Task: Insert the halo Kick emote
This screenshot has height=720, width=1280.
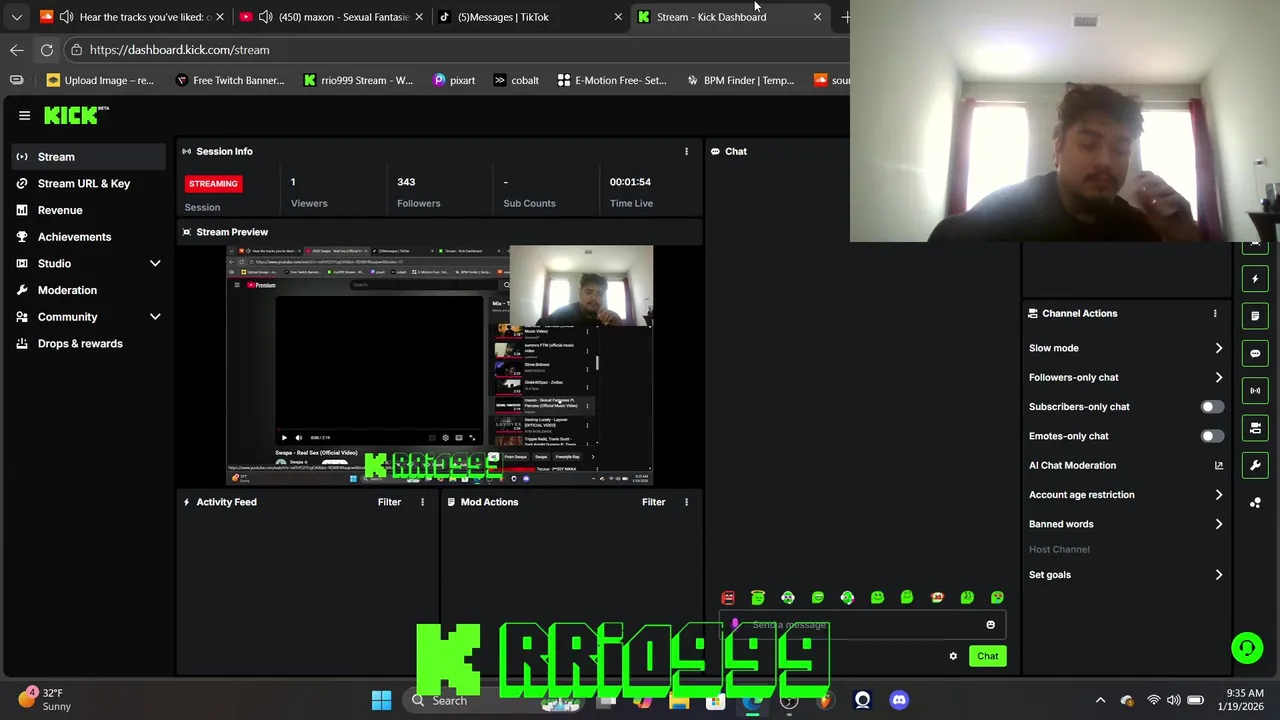Action: point(758,598)
